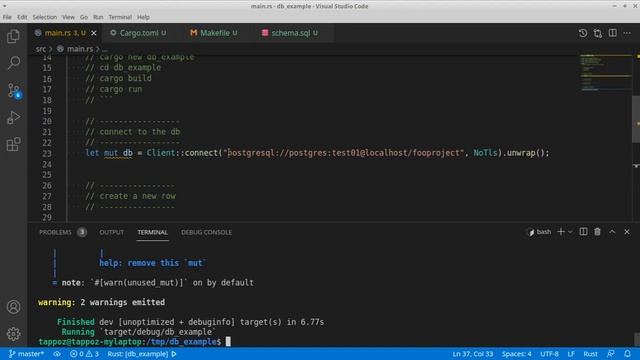Change end of line sequence LF

click(571, 354)
